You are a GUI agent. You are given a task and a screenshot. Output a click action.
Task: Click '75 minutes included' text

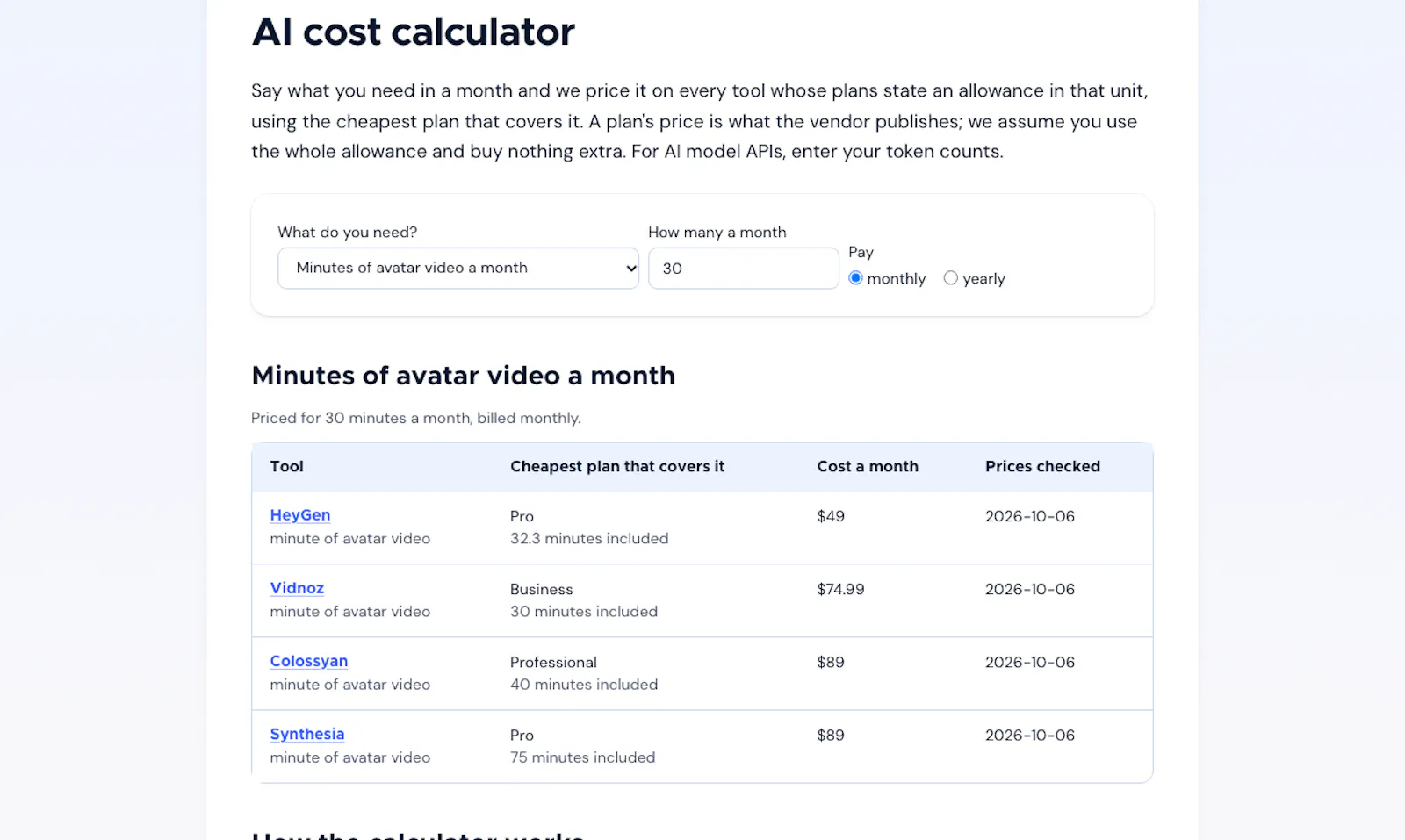click(583, 757)
